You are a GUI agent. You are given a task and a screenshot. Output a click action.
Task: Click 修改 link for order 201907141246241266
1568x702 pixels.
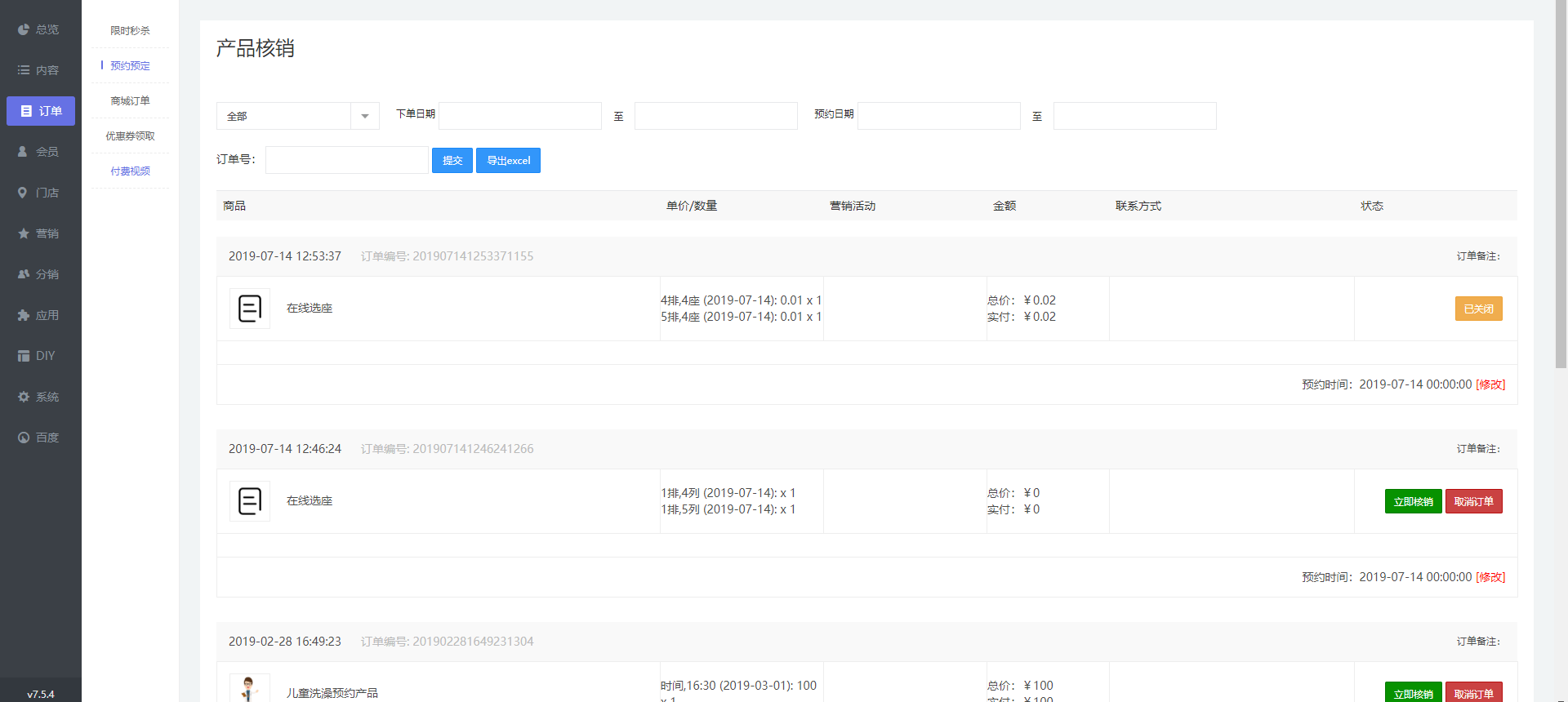pyautogui.click(x=1490, y=577)
